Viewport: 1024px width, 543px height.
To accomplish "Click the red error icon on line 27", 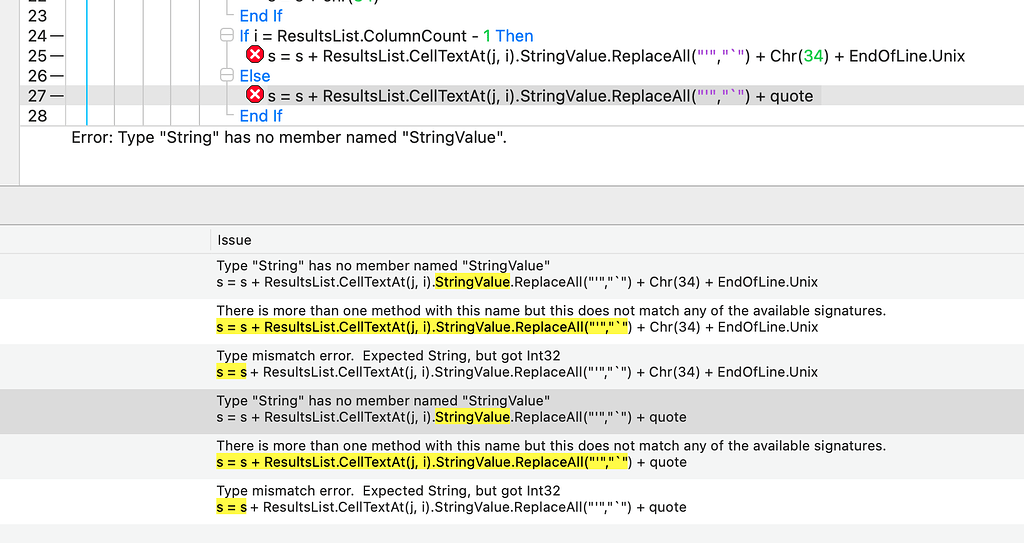I will tap(255, 95).
